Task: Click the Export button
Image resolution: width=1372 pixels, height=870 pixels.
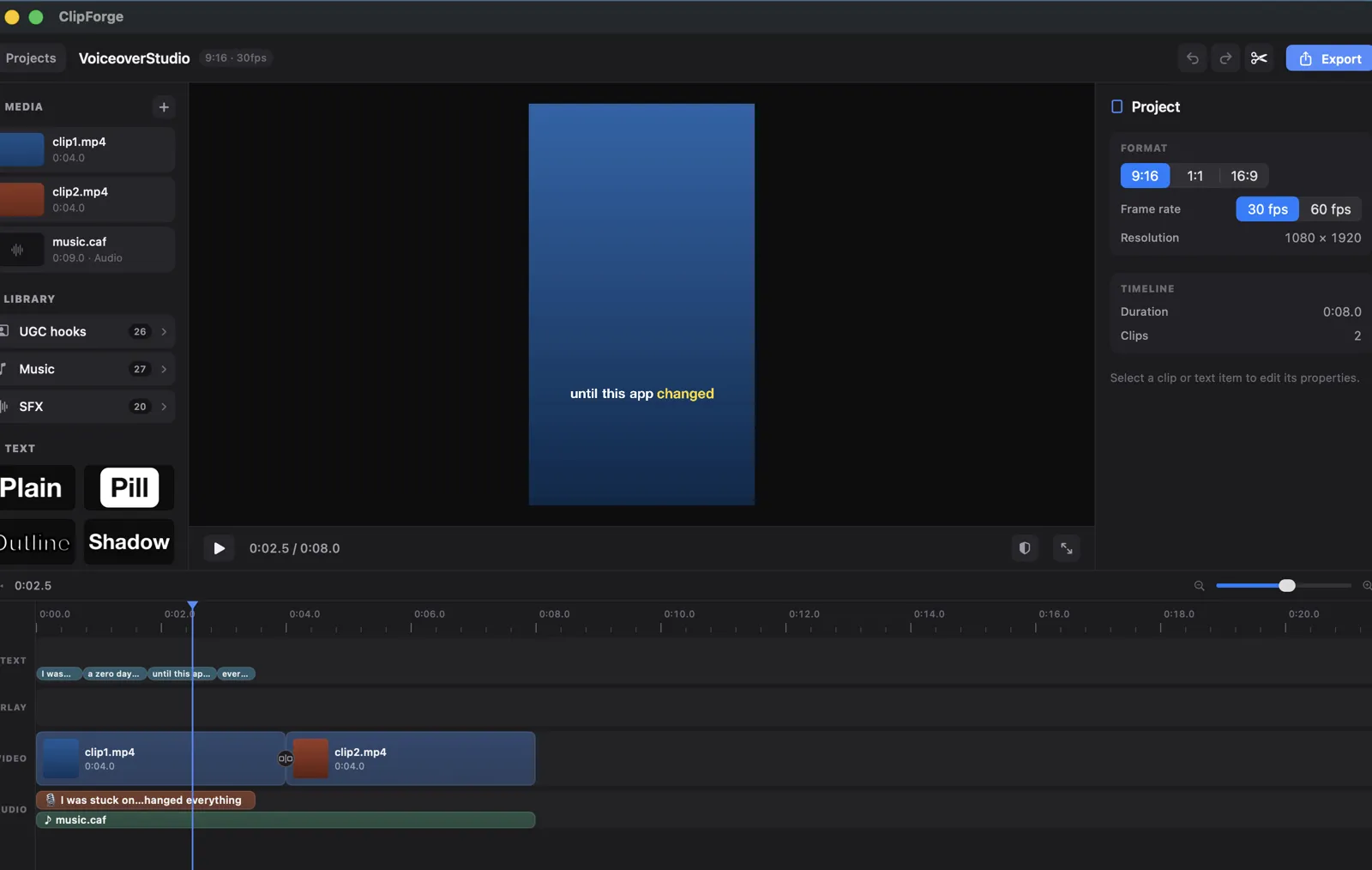Action: point(1330,58)
